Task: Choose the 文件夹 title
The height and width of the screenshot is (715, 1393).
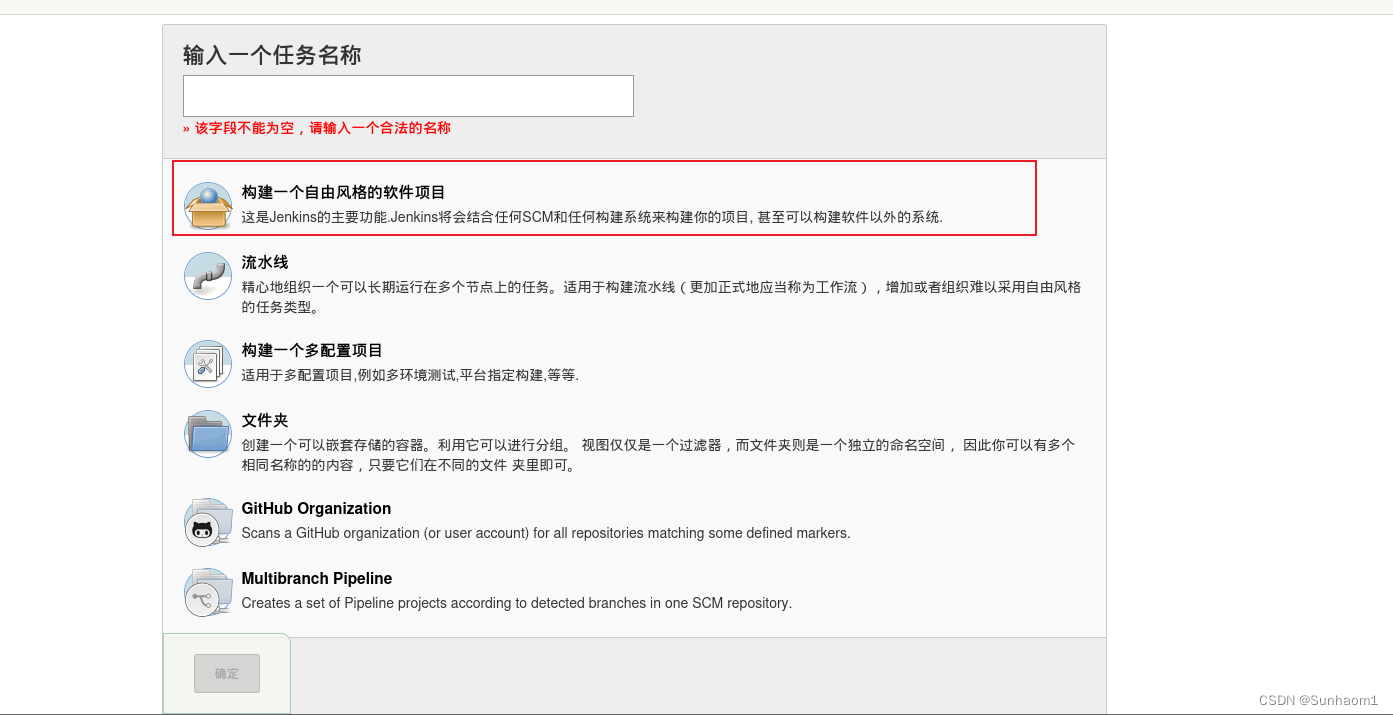Action: [265, 420]
